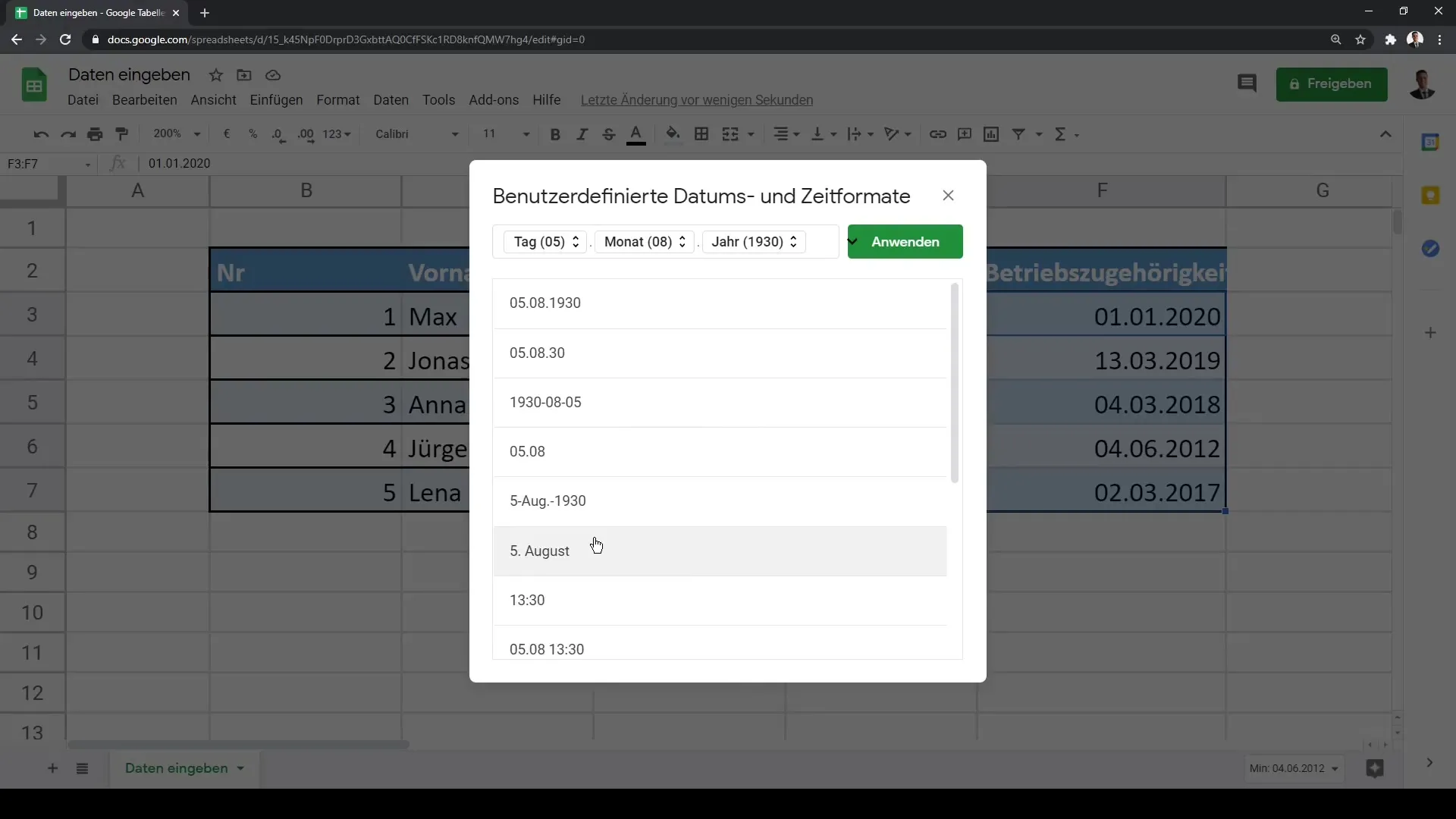Open the comment history icon
This screenshot has height=819, width=1456.
pos(1247,83)
